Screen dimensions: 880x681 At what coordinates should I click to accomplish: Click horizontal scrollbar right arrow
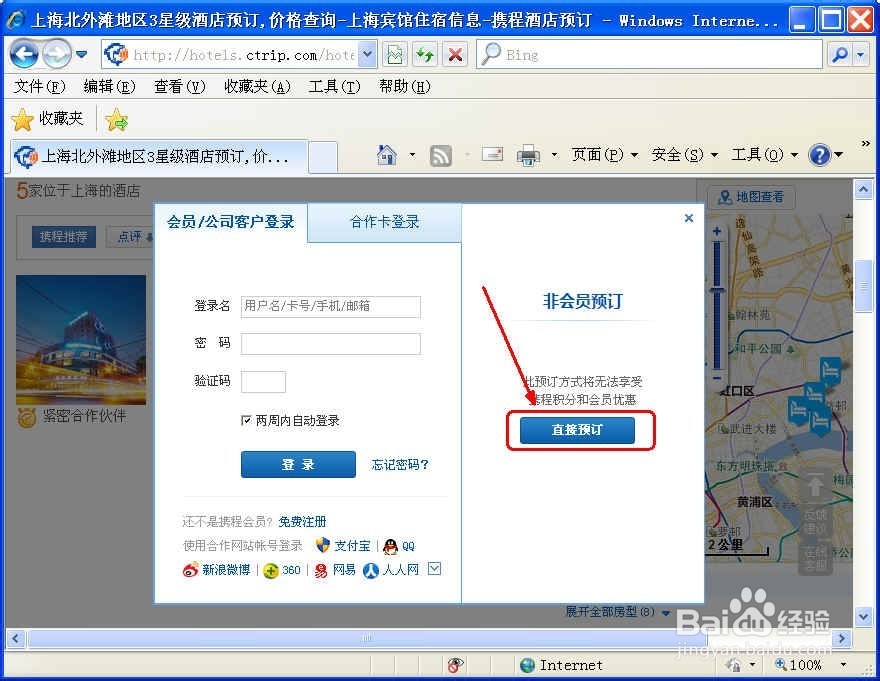click(841, 638)
